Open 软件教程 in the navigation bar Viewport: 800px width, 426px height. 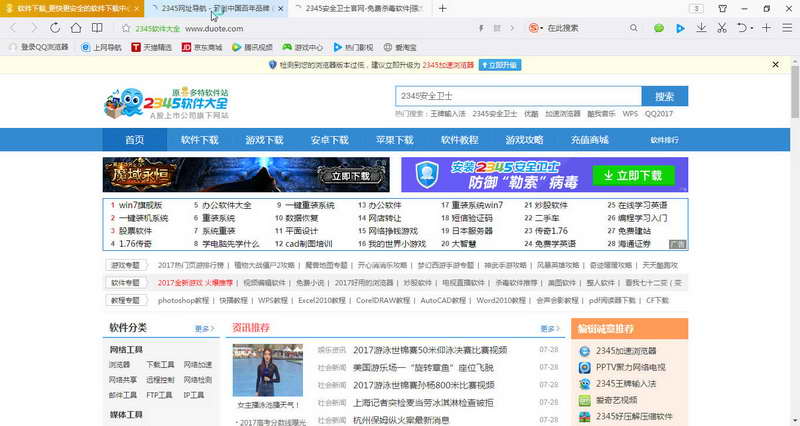pos(460,140)
